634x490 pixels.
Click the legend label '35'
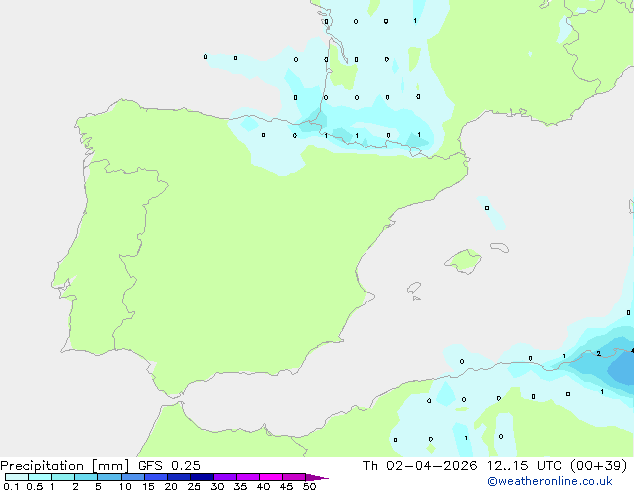click(240, 486)
